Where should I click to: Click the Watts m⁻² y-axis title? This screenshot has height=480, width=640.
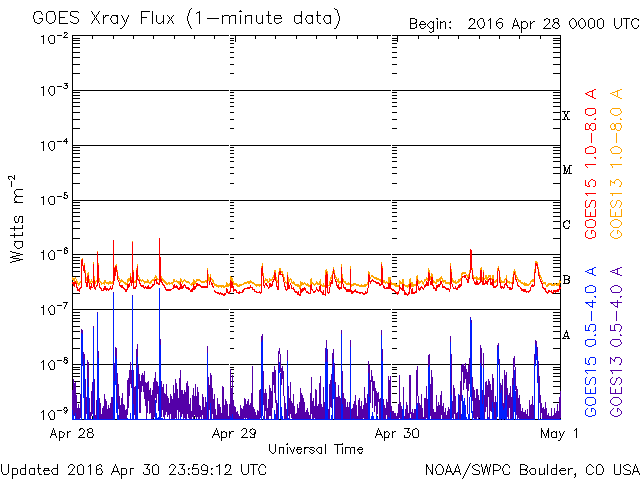17,218
